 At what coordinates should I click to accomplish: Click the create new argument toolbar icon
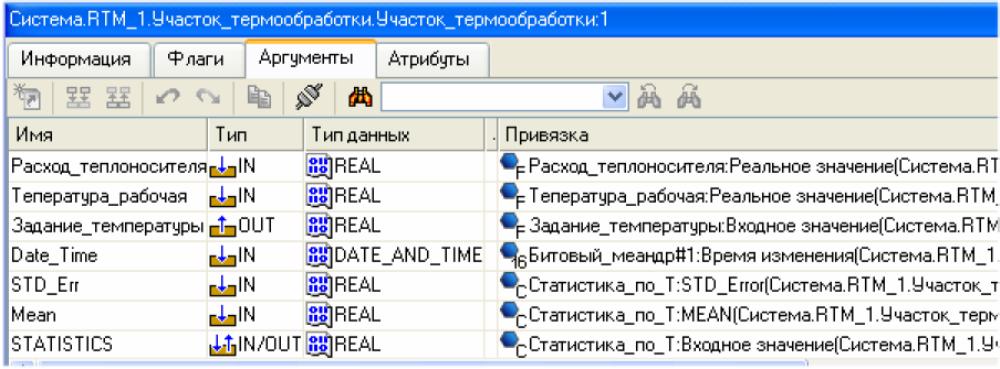(26, 98)
